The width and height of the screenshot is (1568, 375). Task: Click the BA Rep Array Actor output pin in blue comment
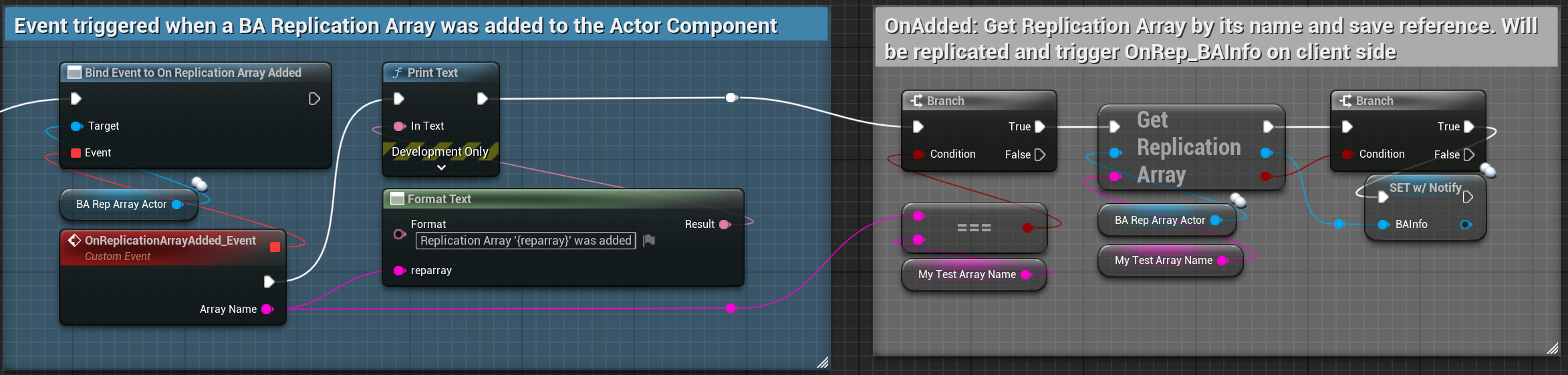point(178,205)
